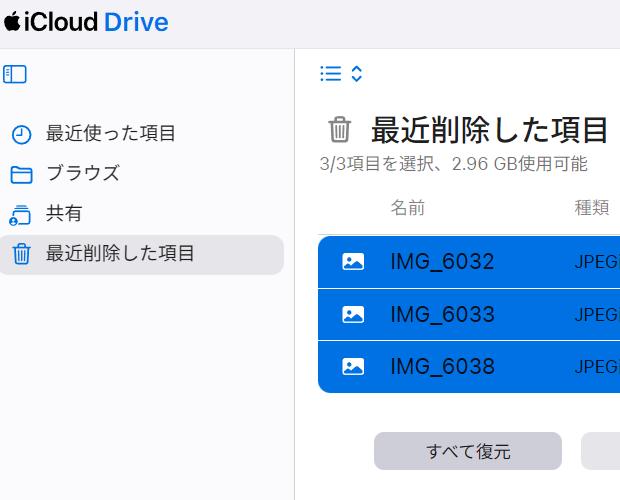This screenshot has height=500, width=620.
Task: Select file IMG_6033
Action: [x=442, y=315]
